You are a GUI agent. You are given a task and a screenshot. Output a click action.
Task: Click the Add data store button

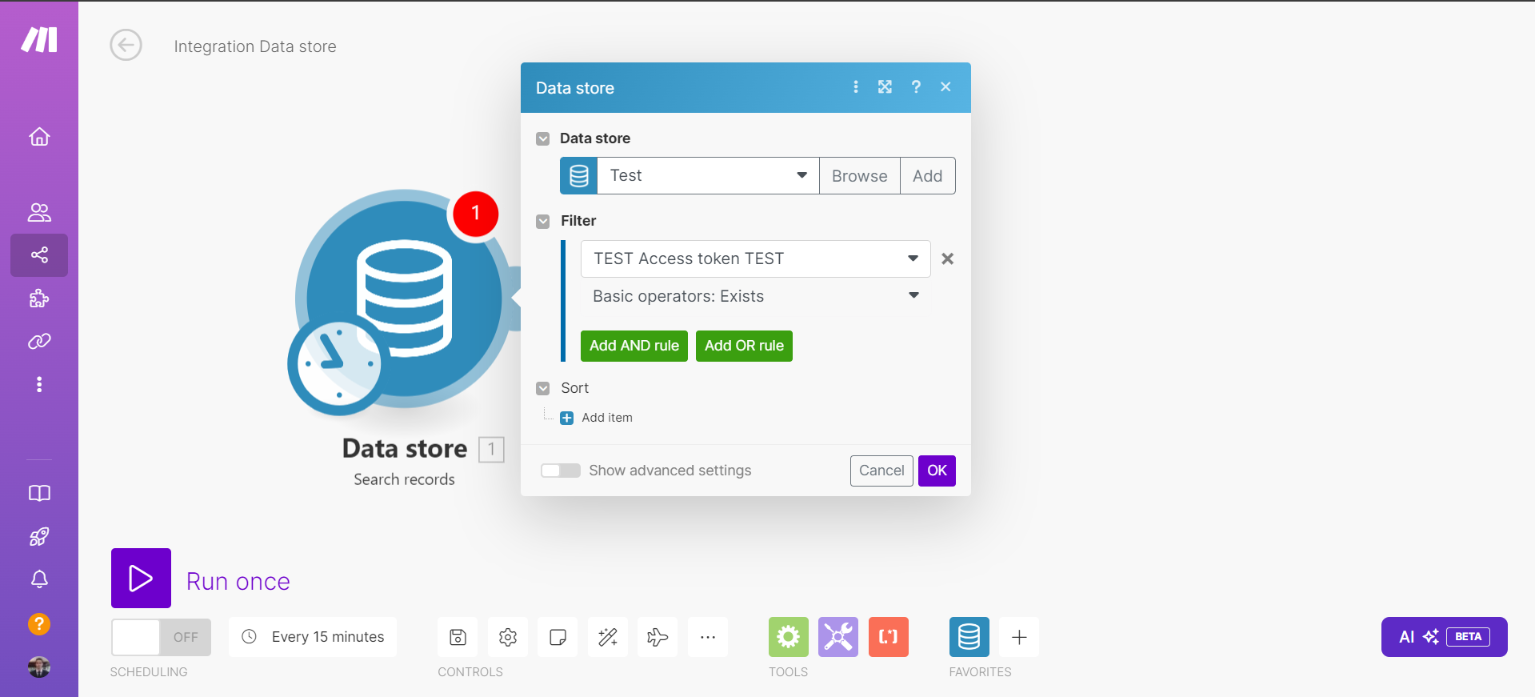(x=928, y=176)
